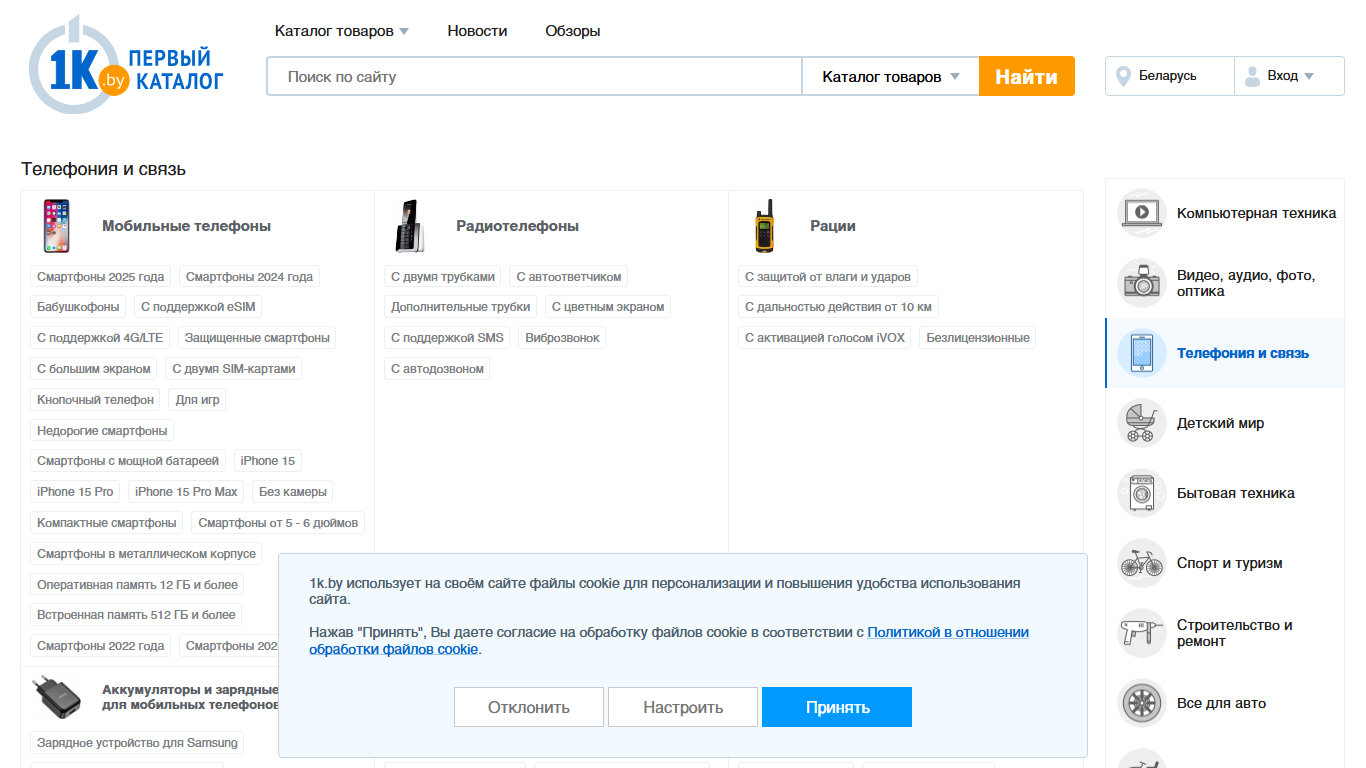Click the walkie-talkie image for Рации
The height and width of the screenshot is (768, 1366).
pyautogui.click(x=764, y=226)
